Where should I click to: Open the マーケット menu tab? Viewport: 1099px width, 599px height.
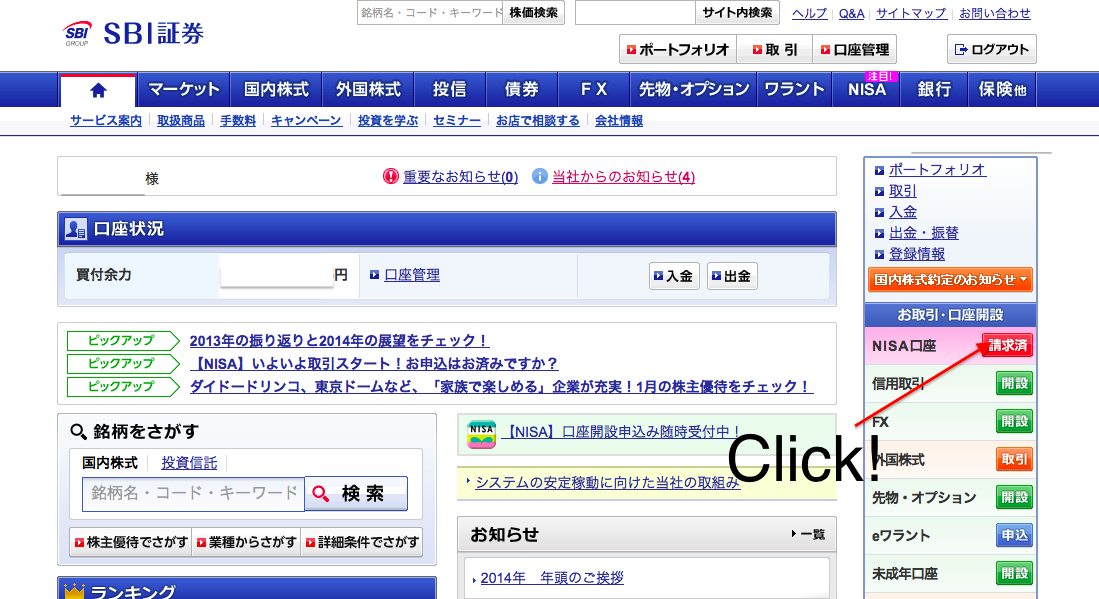[x=184, y=90]
